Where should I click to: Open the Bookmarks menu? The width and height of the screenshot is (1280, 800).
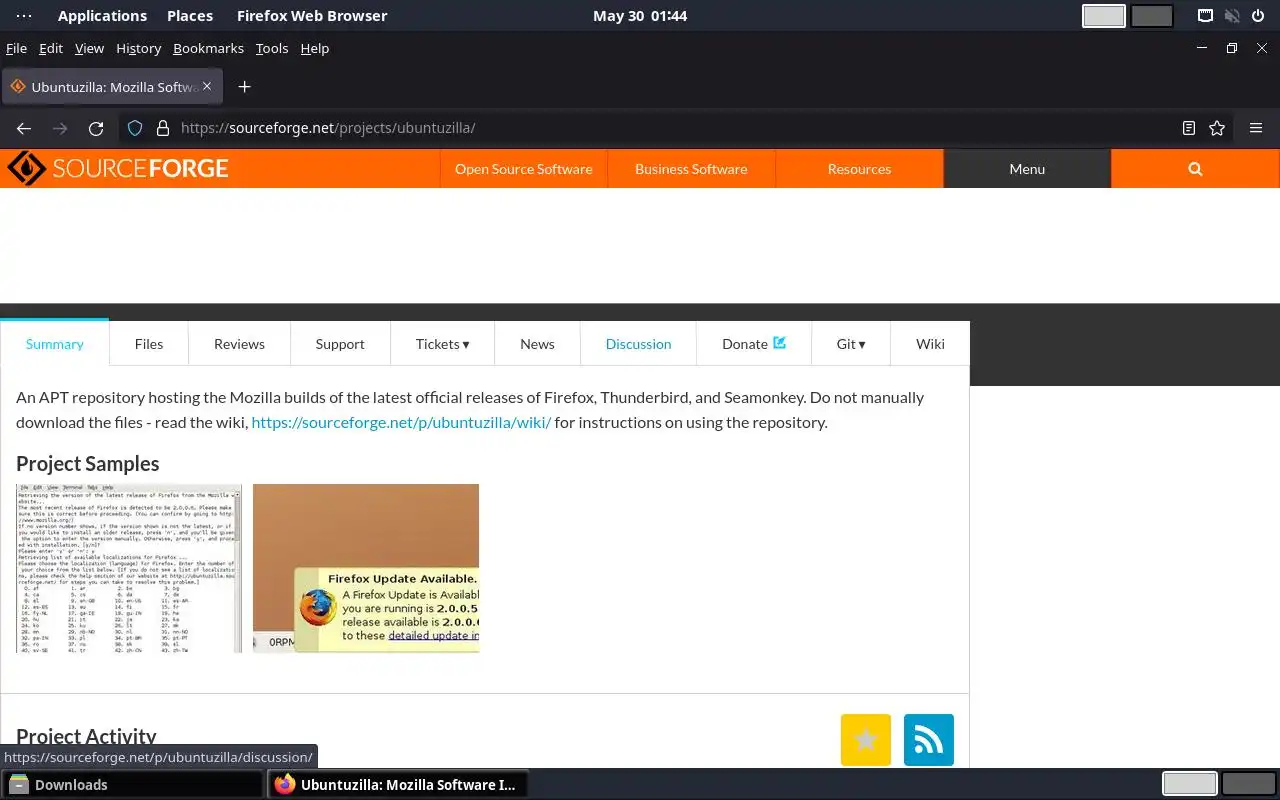(x=208, y=48)
